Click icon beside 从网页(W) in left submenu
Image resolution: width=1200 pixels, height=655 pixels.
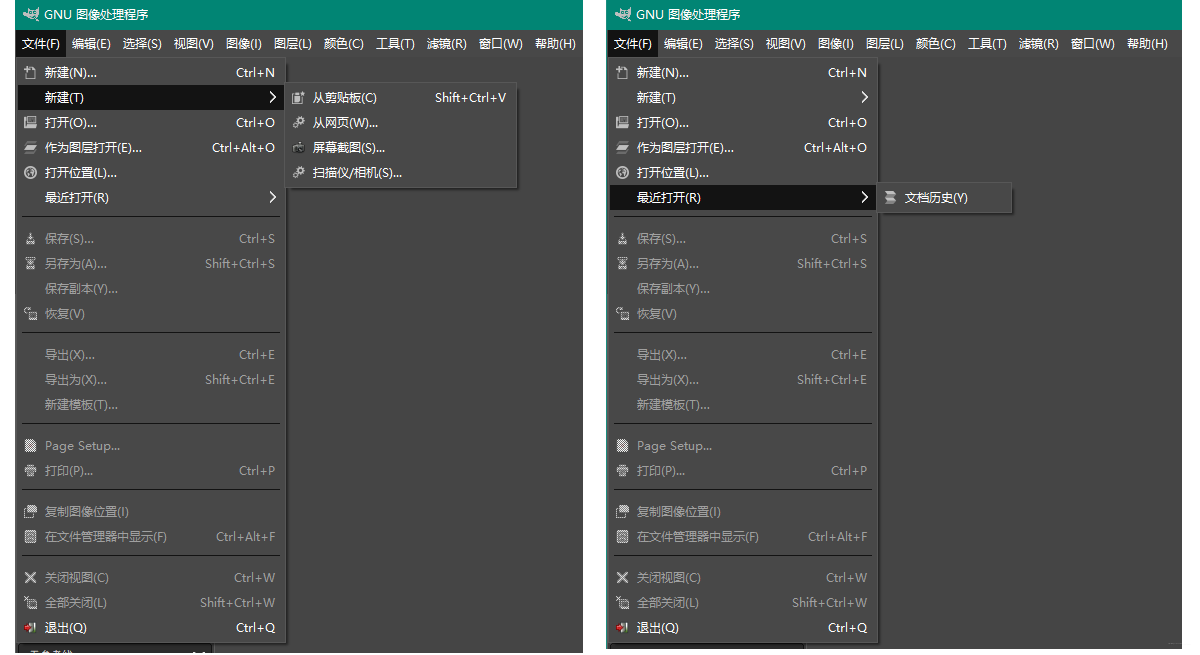pos(298,122)
